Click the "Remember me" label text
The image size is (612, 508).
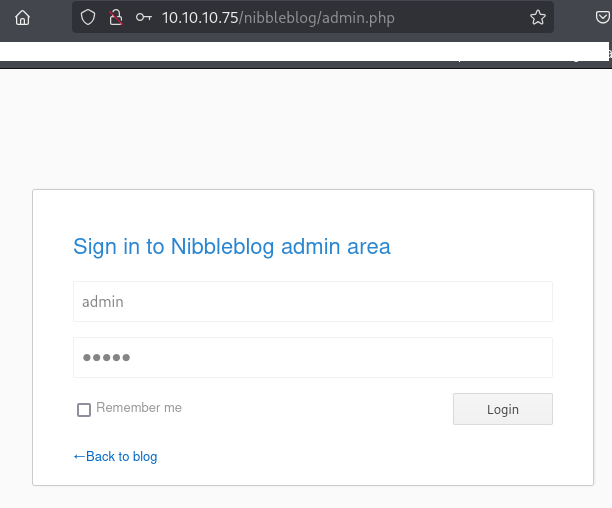139,408
